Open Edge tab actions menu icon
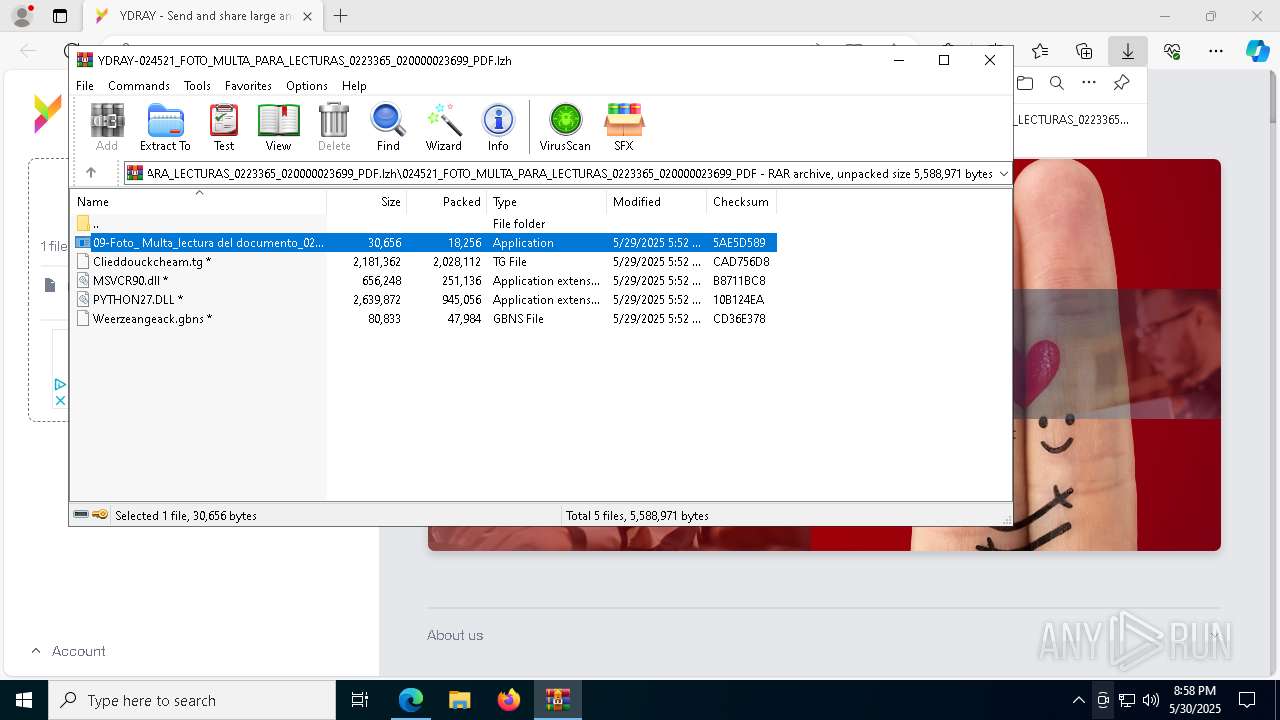Viewport: 1280px width, 720px height. coord(60,16)
